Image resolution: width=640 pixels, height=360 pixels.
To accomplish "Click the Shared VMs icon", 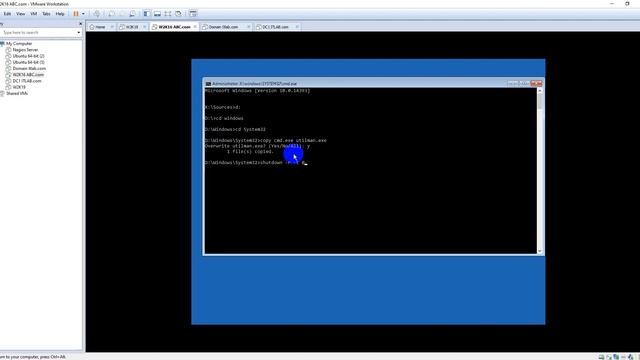I will tap(2, 93).
